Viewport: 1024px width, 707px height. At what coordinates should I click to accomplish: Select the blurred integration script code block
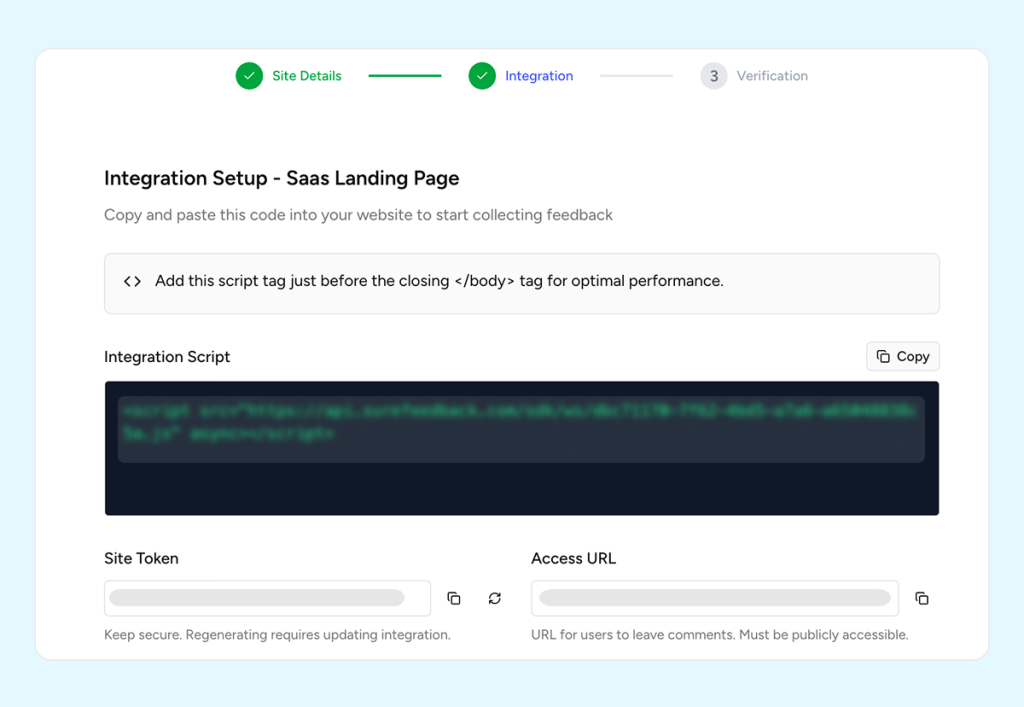point(521,428)
